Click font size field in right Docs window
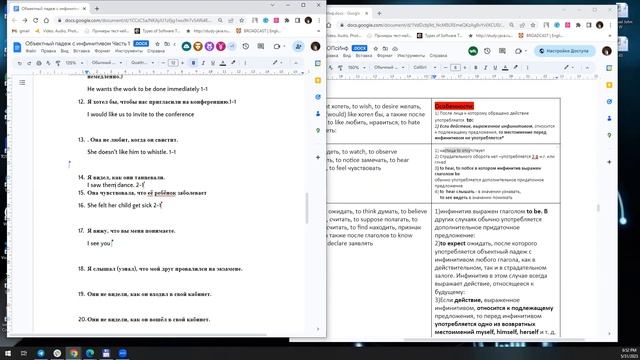Viewport: 640px width, 360px height. pyautogui.click(x=455, y=67)
